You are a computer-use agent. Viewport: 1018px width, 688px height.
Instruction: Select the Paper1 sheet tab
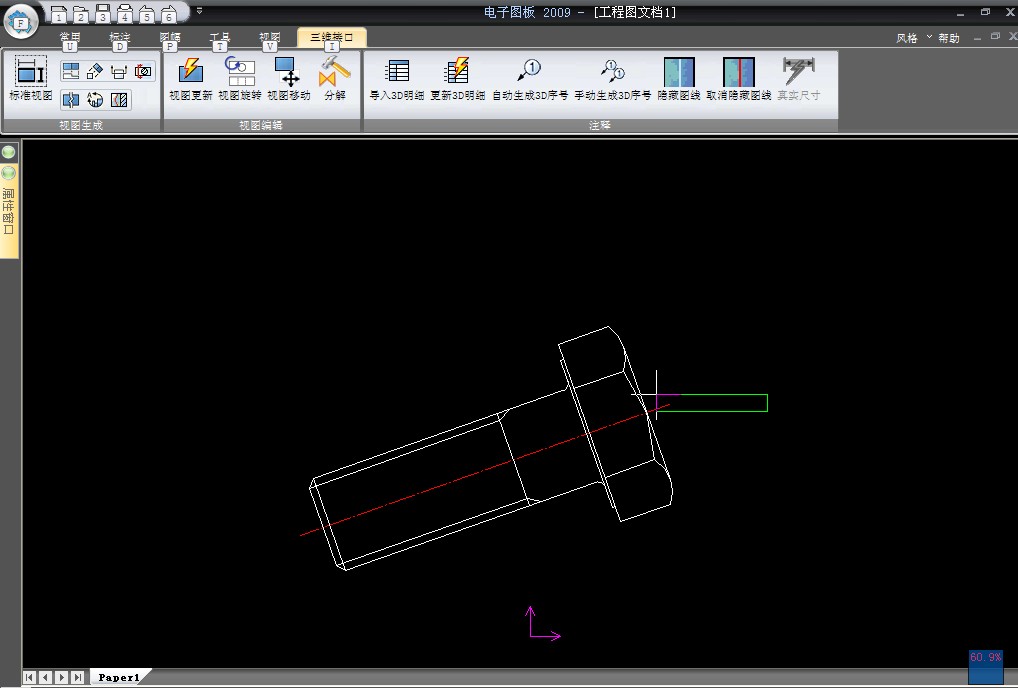pos(119,677)
